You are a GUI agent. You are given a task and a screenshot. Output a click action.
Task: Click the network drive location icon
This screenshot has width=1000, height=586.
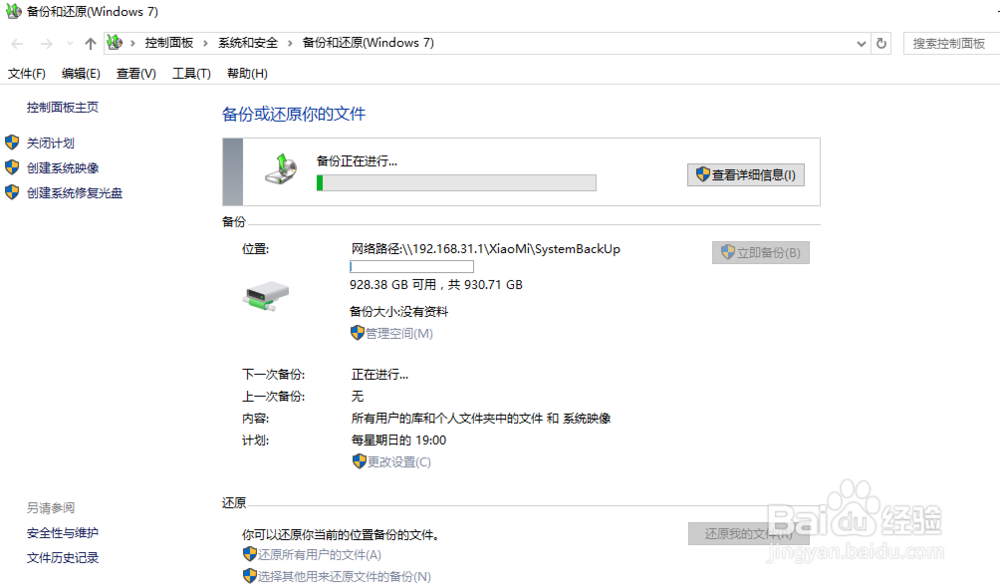(x=266, y=296)
